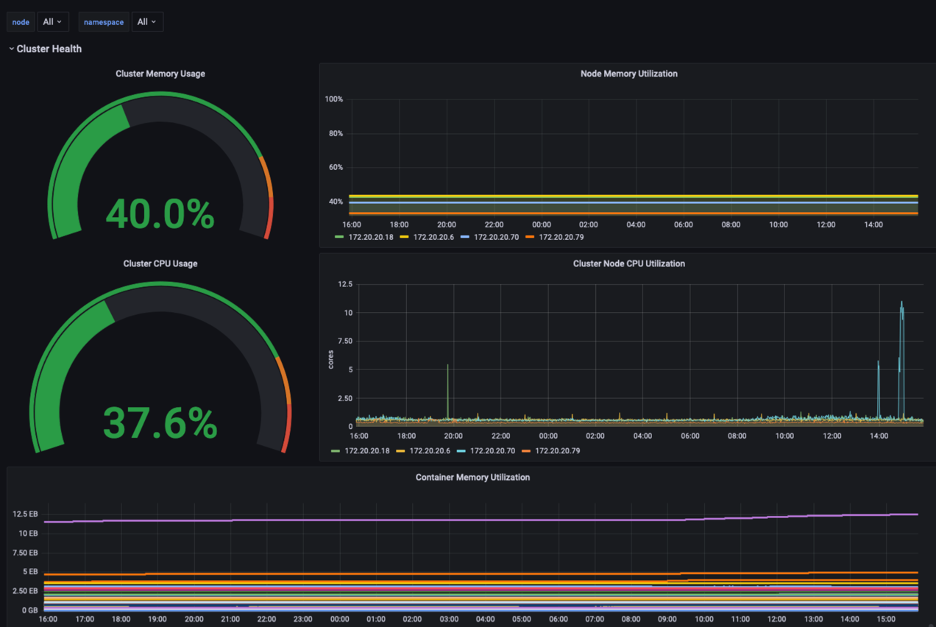Click cyan swatch for 172.20.20.70 in CPU legend
The width and height of the screenshot is (936, 628).
pyautogui.click(x=461, y=451)
